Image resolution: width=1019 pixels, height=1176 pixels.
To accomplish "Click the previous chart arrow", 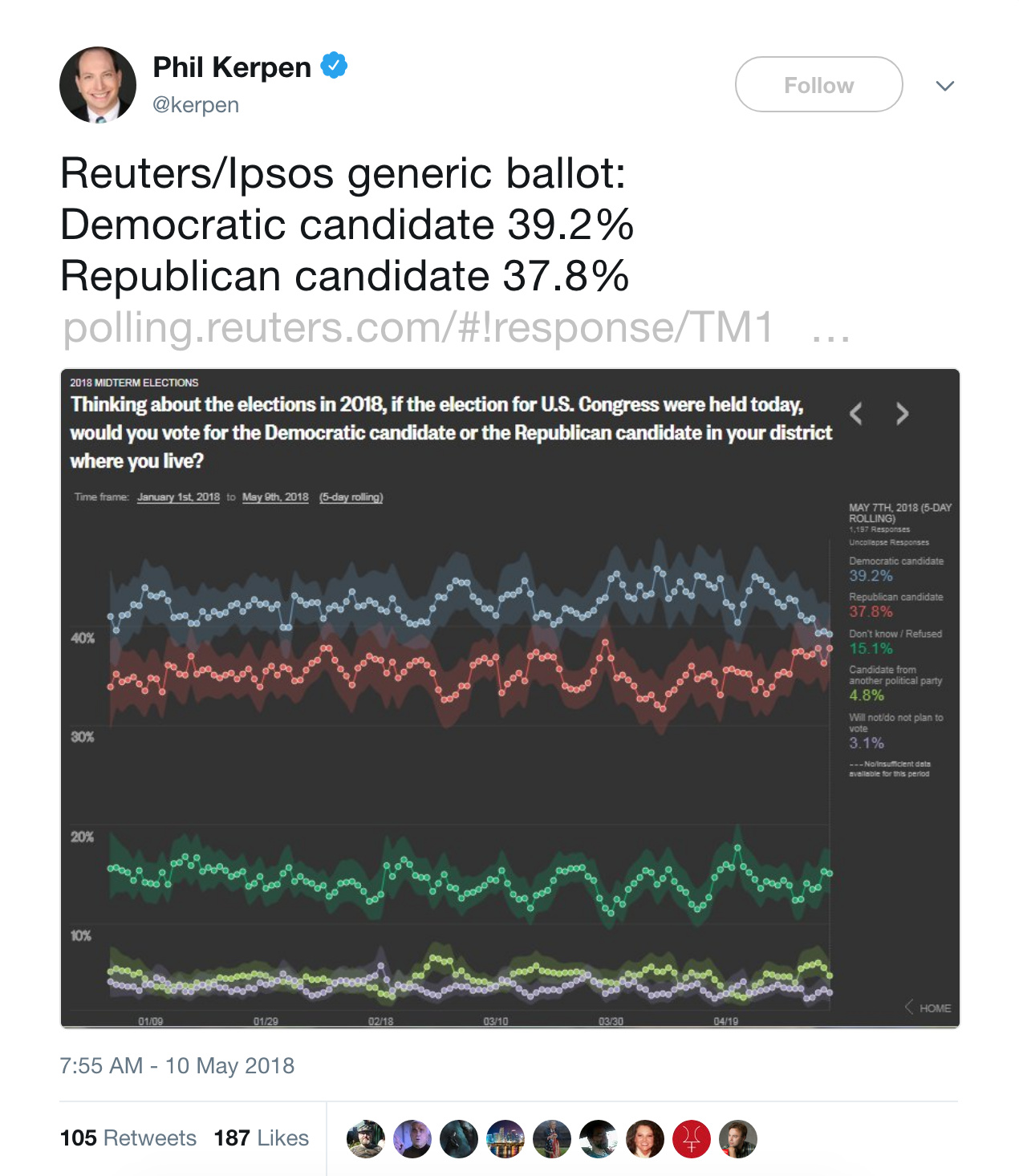I will coord(856,414).
